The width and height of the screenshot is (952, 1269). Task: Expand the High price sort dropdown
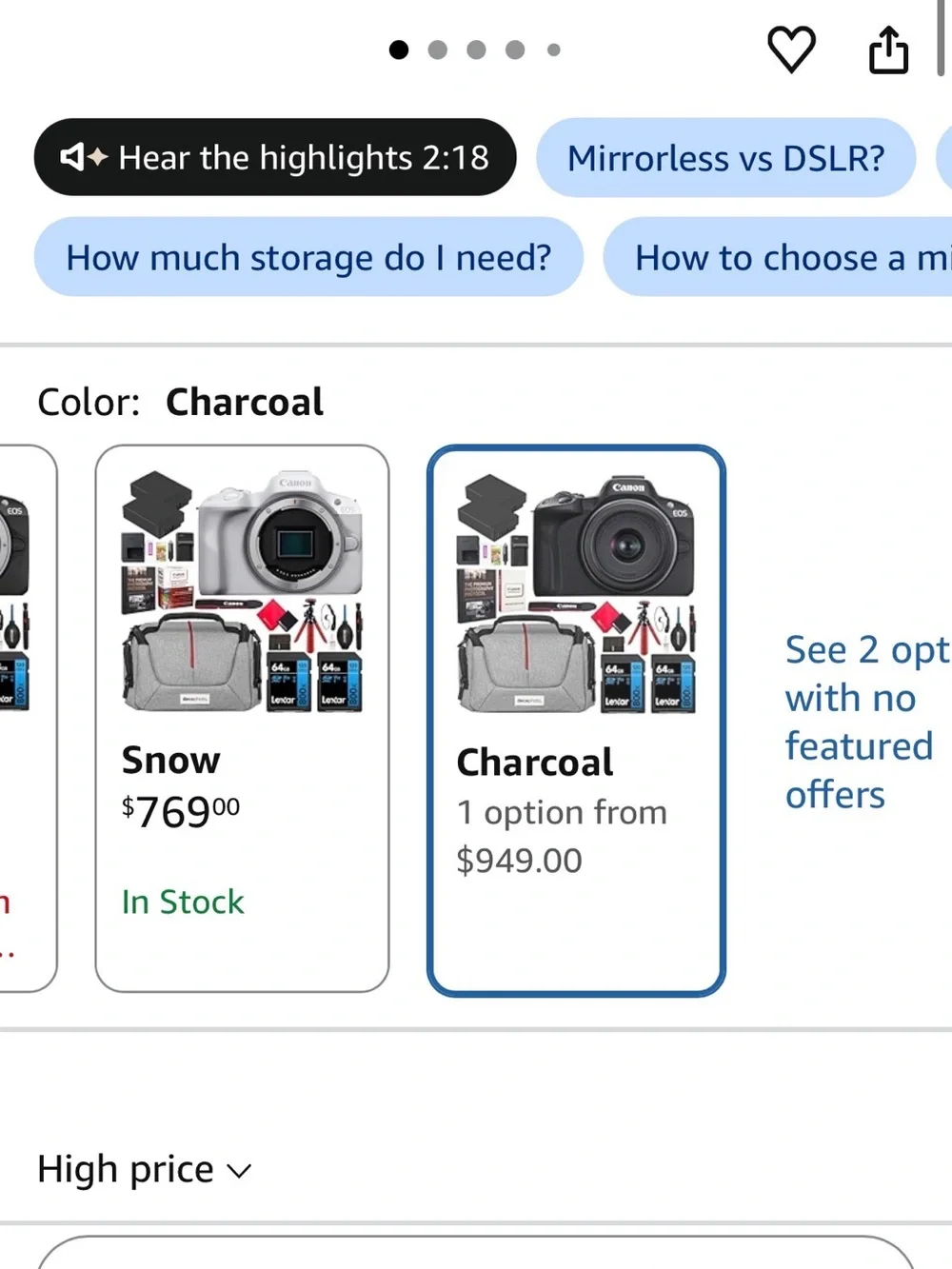tap(144, 1169)
